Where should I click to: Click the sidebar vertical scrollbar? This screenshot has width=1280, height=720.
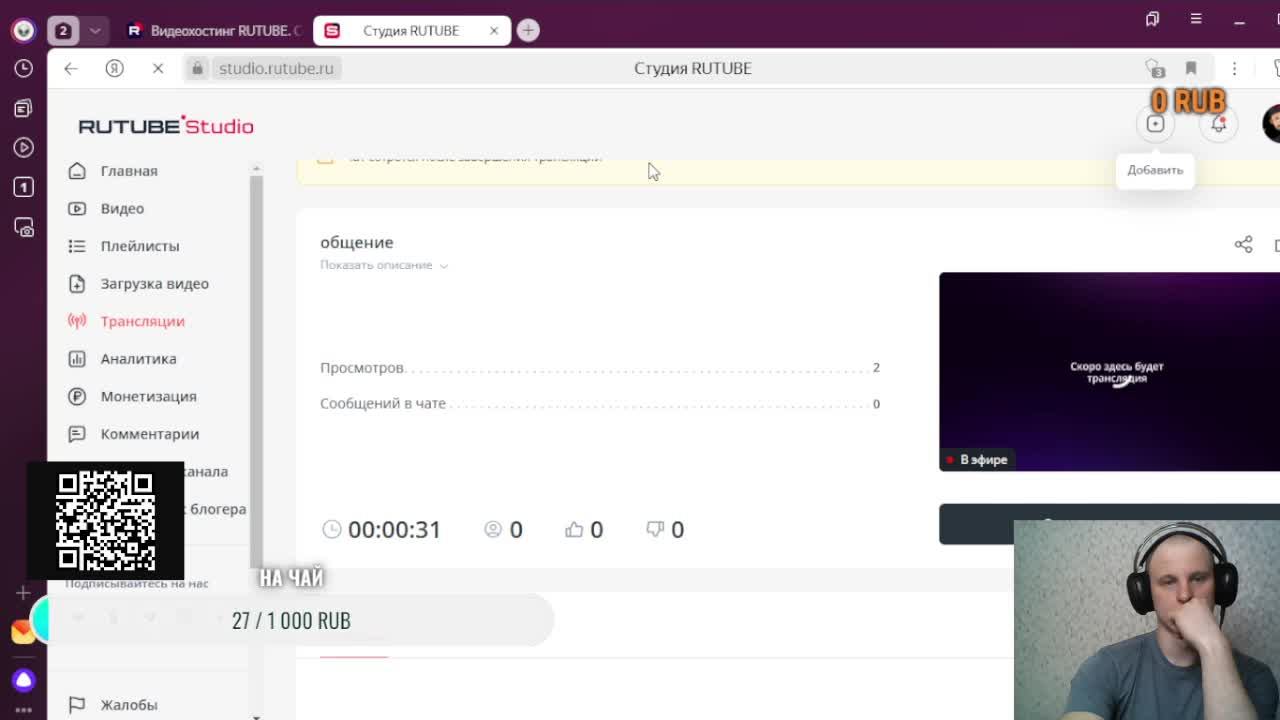[x=256, y=370]
